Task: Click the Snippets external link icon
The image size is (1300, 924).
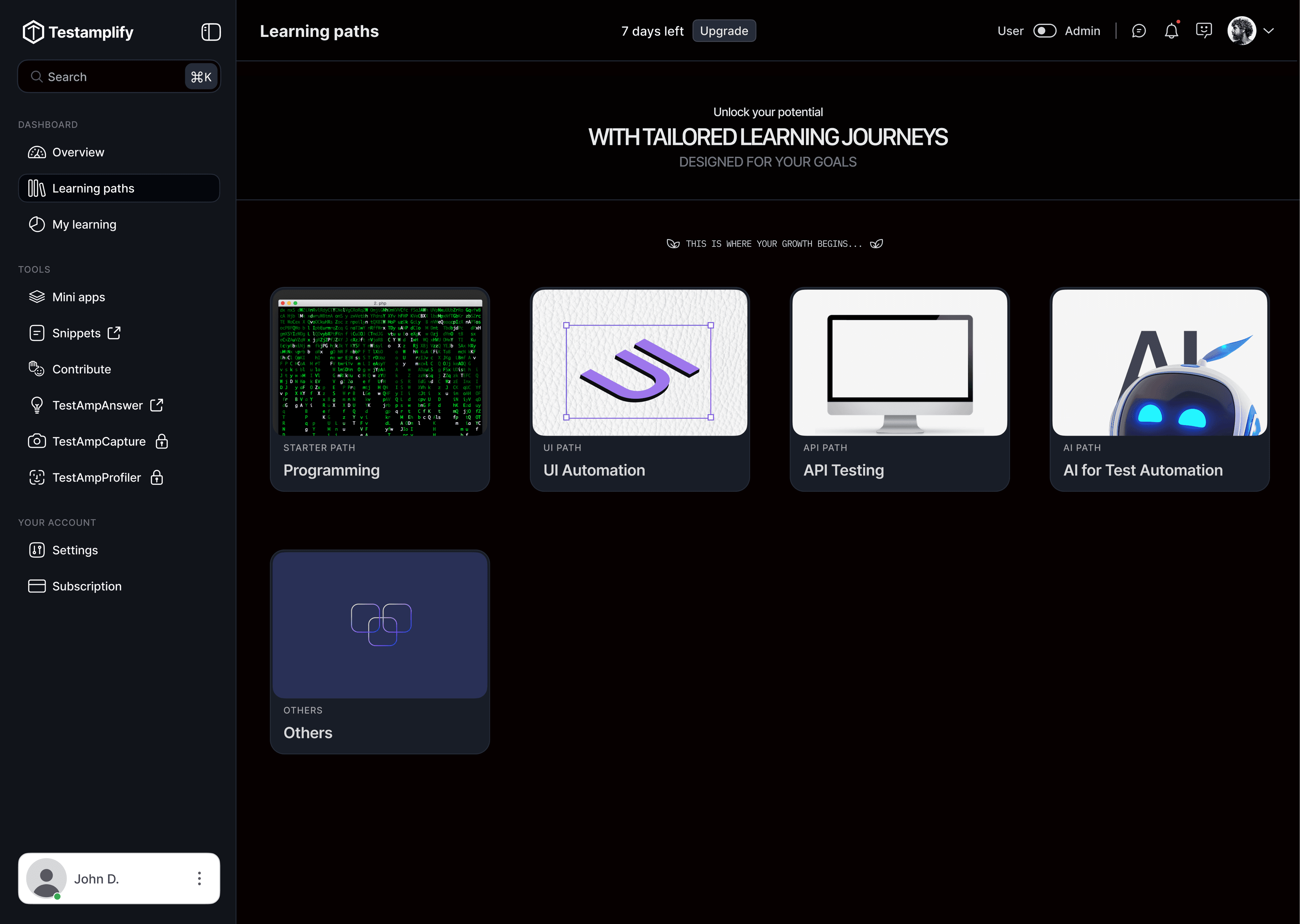Action: (x=114, y=333)
